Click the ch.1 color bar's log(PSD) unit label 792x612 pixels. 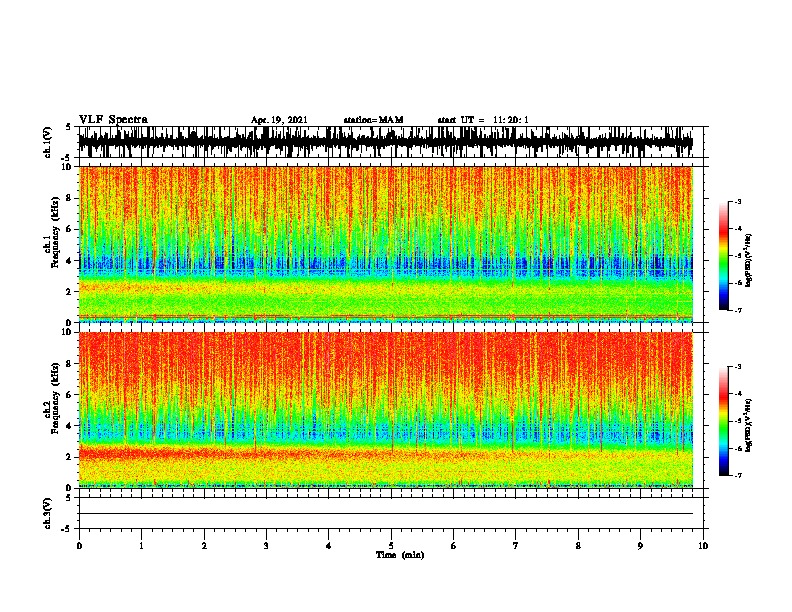749,260
